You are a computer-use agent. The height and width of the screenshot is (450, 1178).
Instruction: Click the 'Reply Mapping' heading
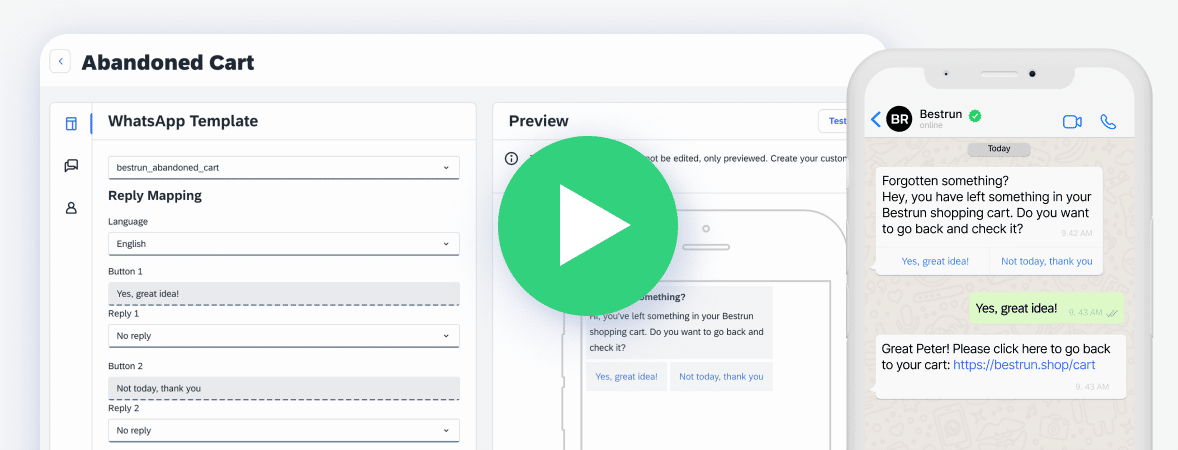click(x=155, y=196)
